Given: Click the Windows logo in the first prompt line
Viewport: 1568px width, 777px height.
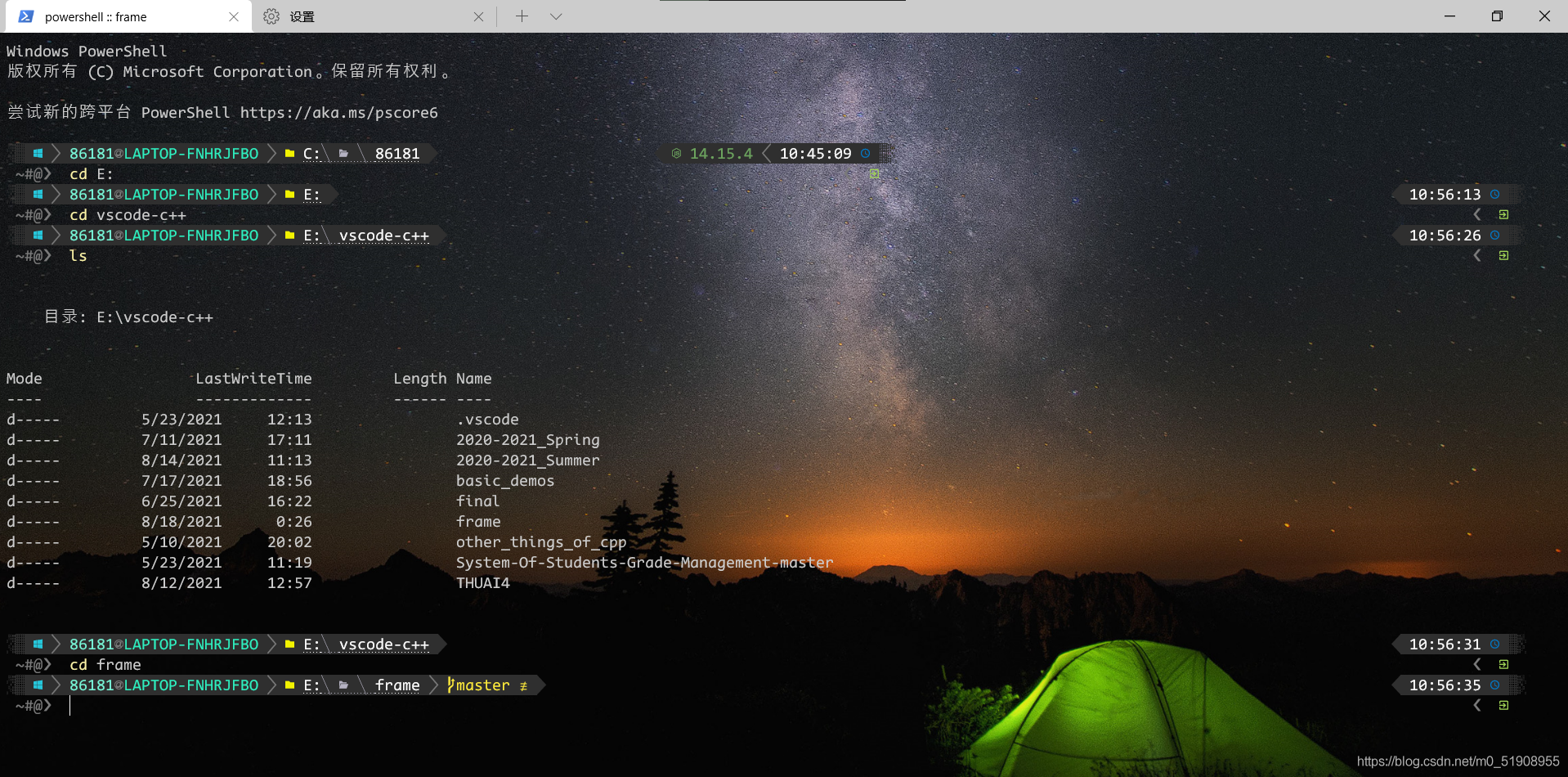Looking at the screenshot, I should (38, 154).
